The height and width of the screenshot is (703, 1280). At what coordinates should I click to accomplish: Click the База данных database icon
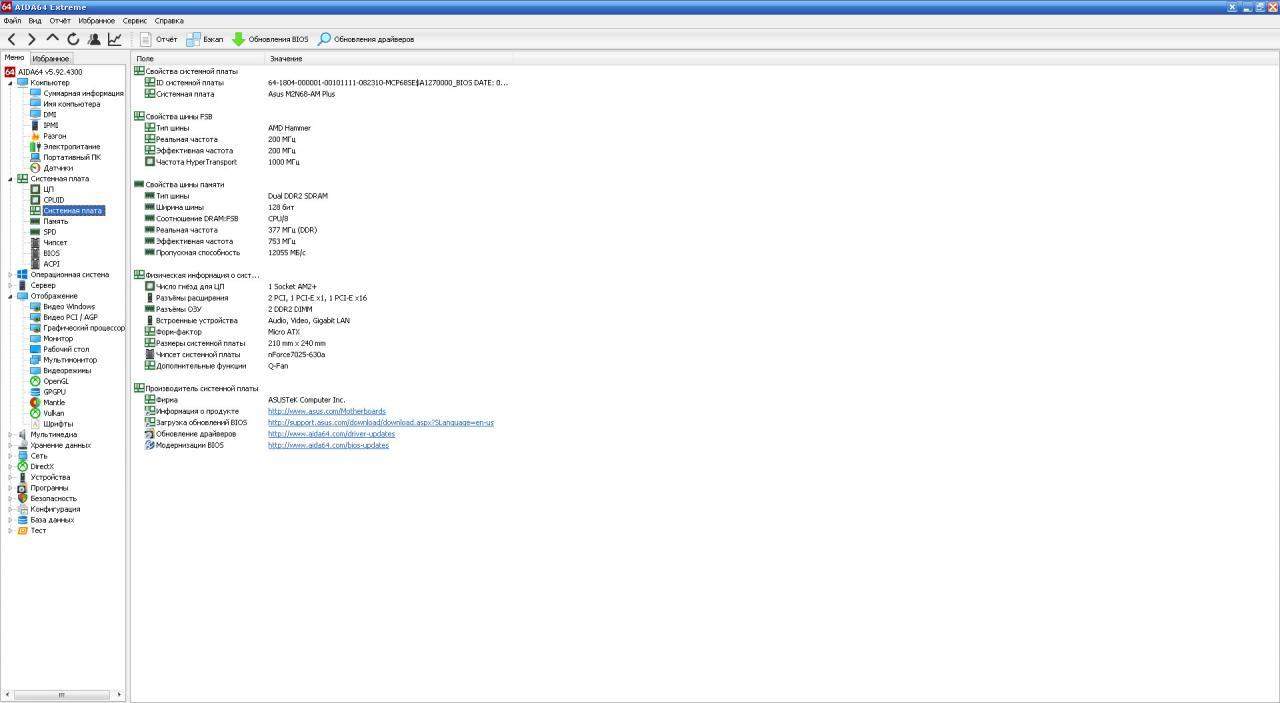pos(22,520)
